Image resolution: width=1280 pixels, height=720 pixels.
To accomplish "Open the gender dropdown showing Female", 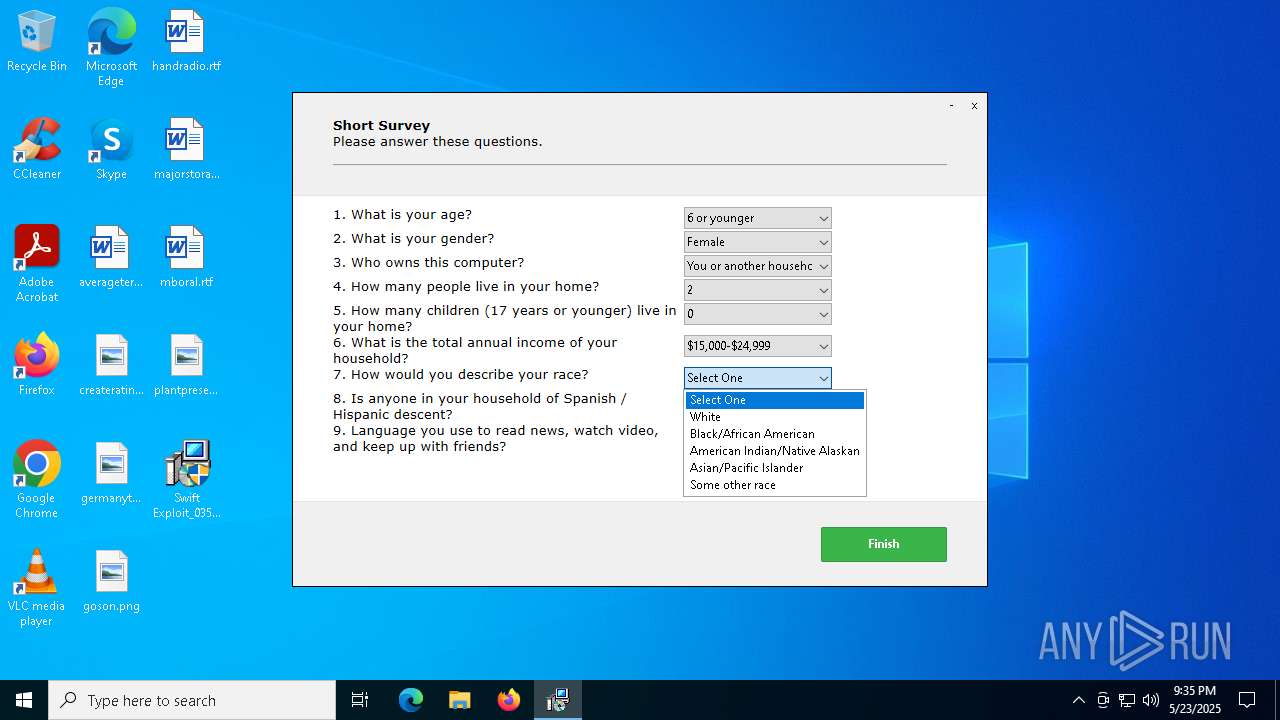I will click(x=758, y=242).
